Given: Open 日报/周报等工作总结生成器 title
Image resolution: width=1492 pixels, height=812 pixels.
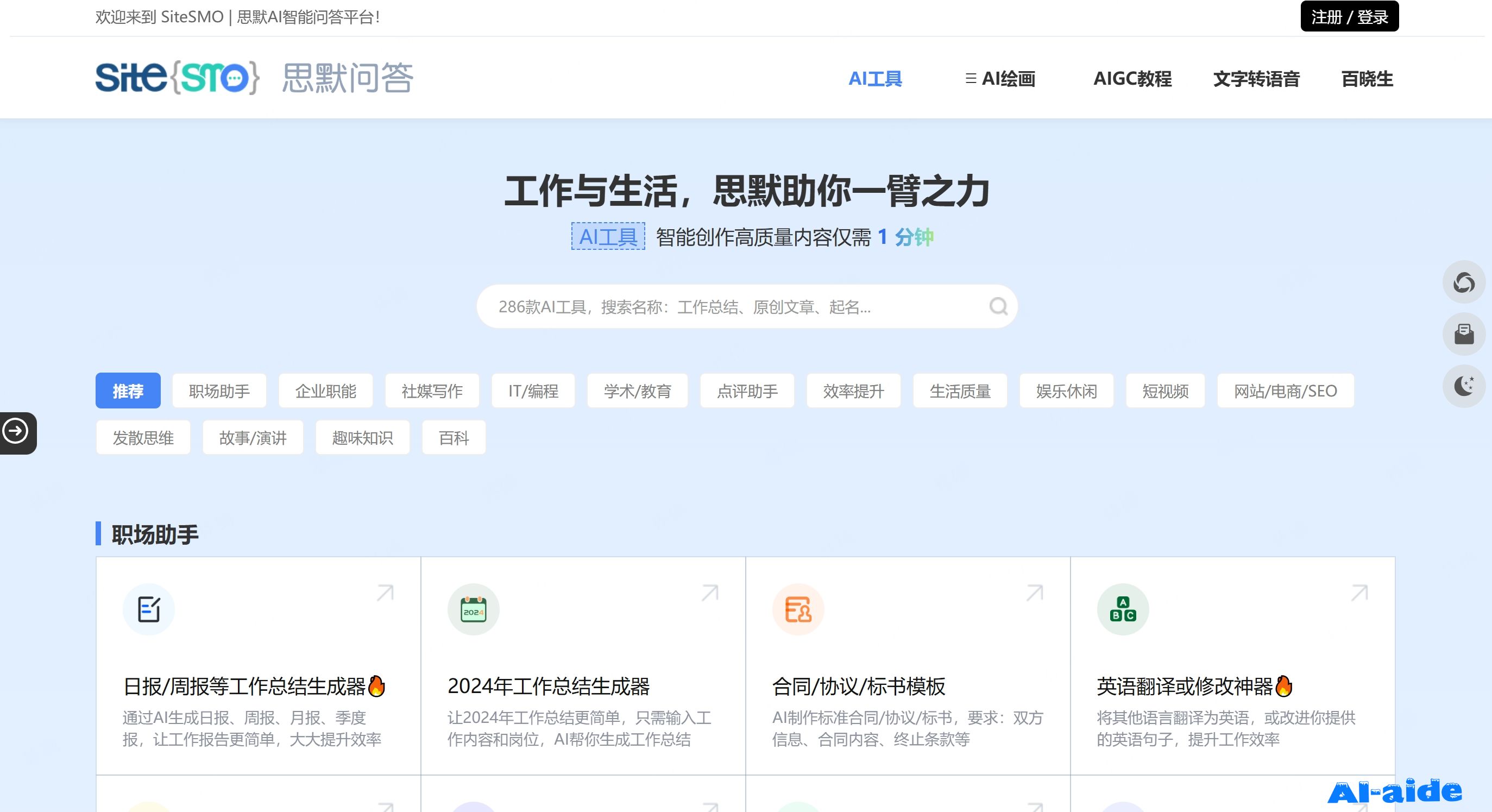Looking at the screenshot, I should click(x=254, y=686).
